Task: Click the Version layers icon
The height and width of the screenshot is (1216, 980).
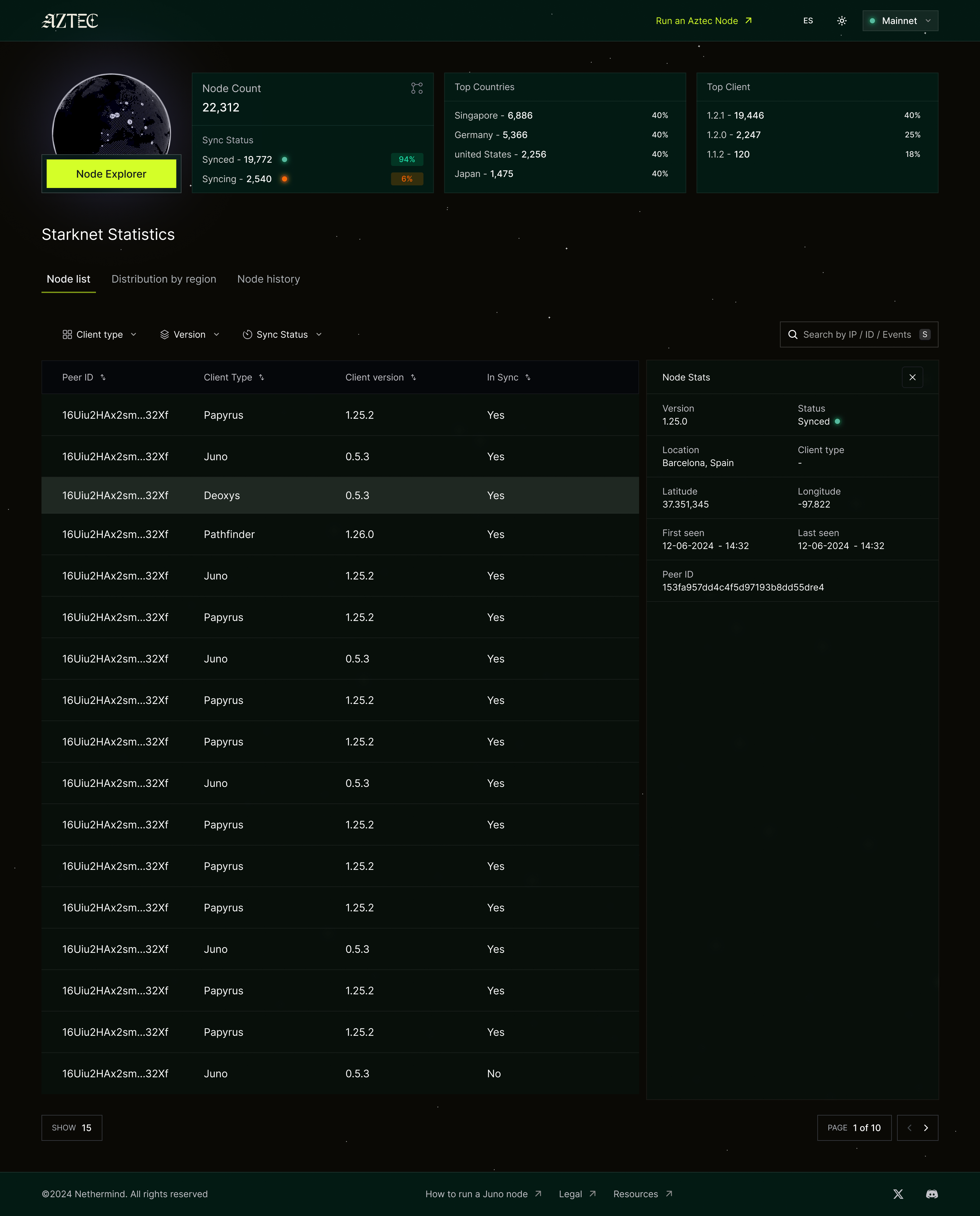Action: (x=164, y=335)
